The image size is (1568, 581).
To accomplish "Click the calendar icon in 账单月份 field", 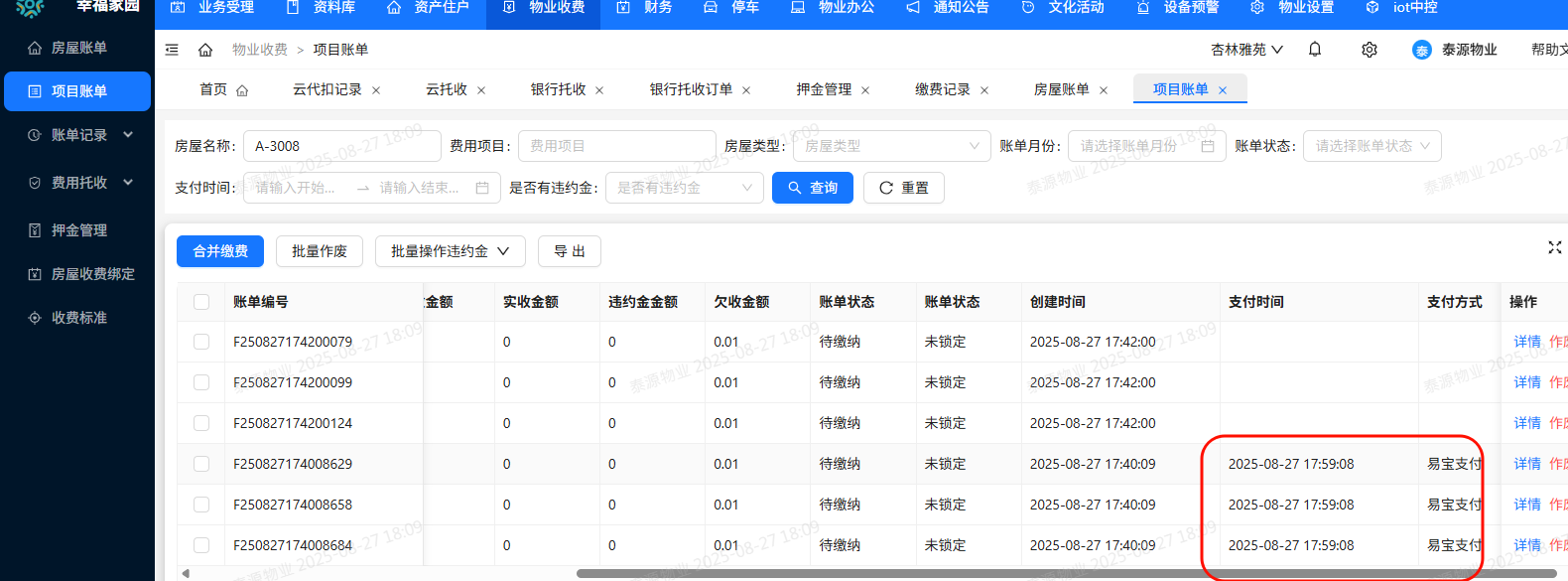I will tap(1208, 146).
